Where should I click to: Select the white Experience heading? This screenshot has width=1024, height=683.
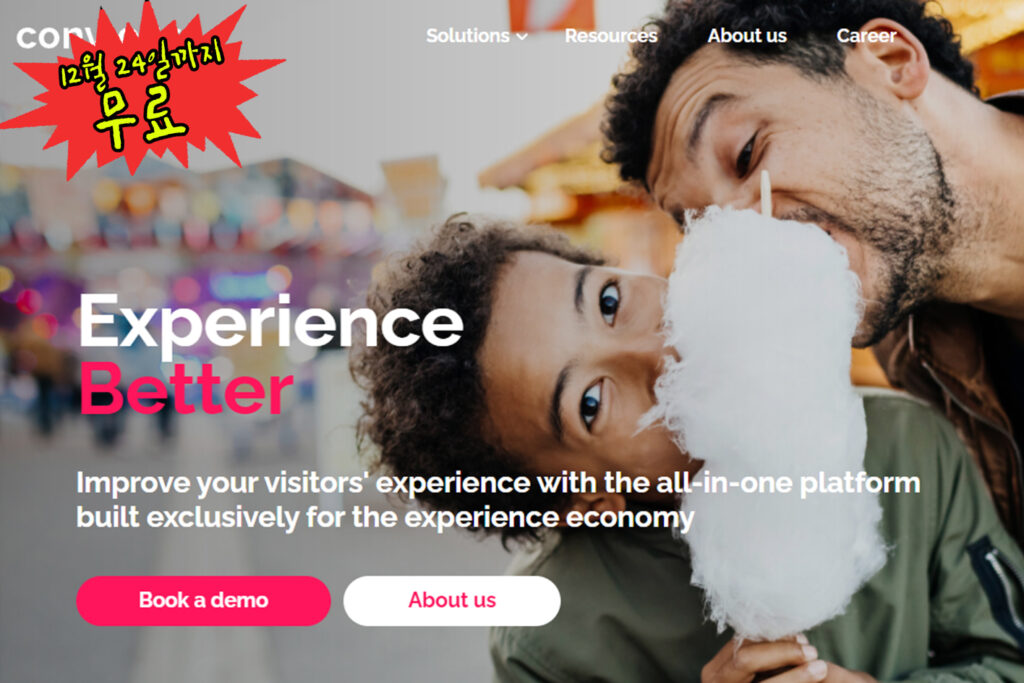[x=271, y=323]
